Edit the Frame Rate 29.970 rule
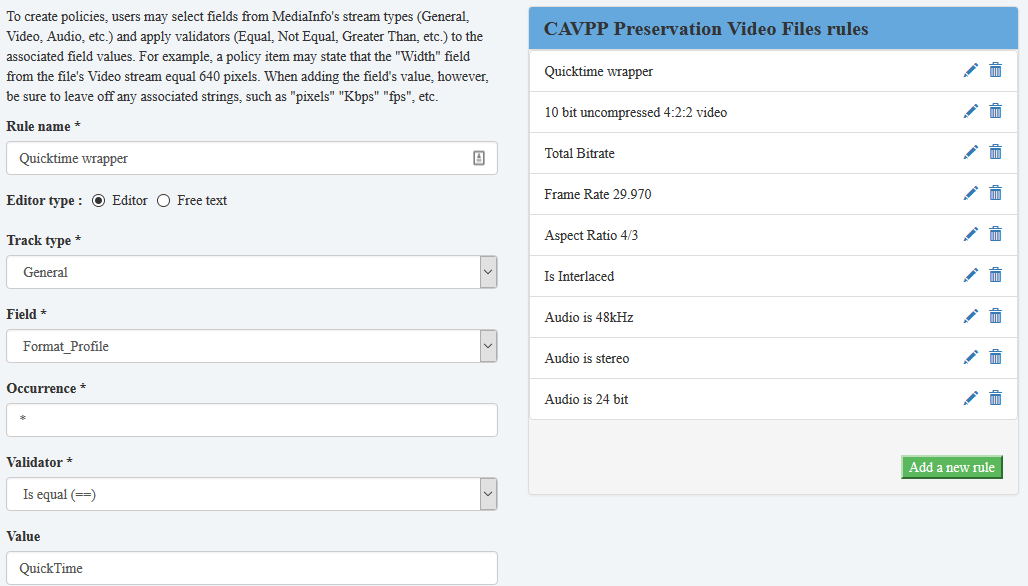Viewport: 1028px width, 586px height. coord(970,193)
